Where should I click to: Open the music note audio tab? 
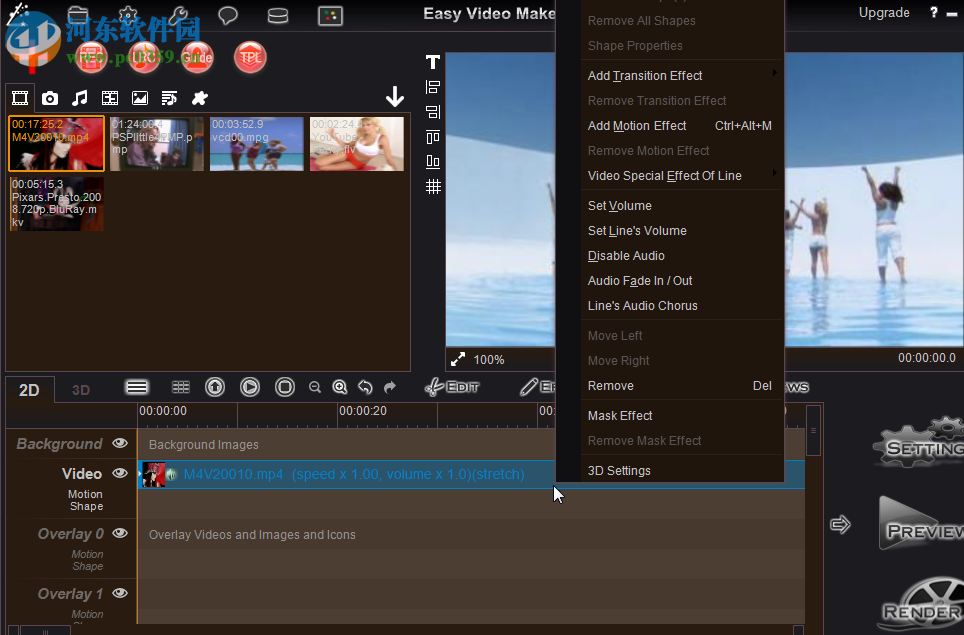(x=79, y=97)
